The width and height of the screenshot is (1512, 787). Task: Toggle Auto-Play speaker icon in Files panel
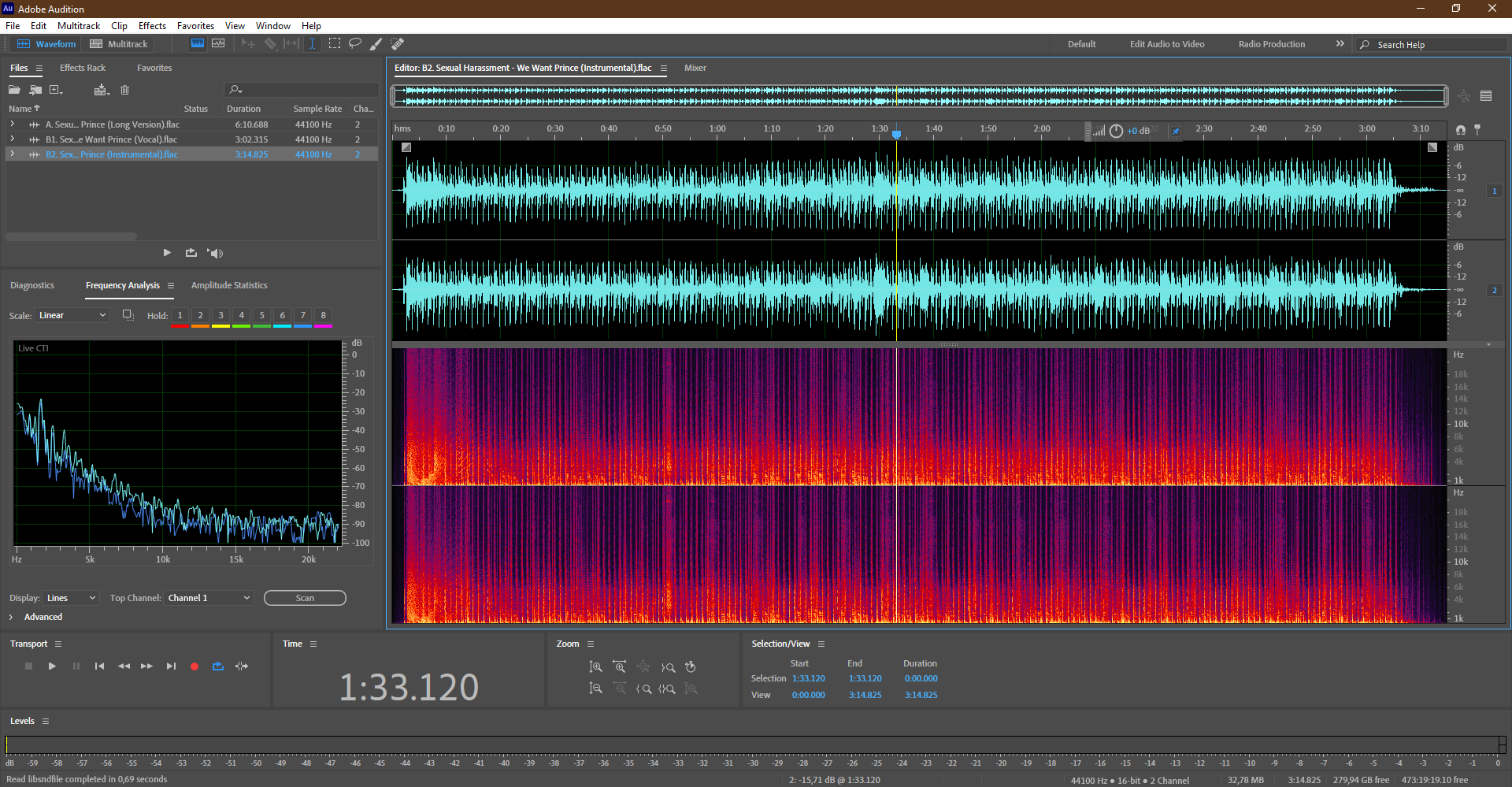click(x=215, y=253)
